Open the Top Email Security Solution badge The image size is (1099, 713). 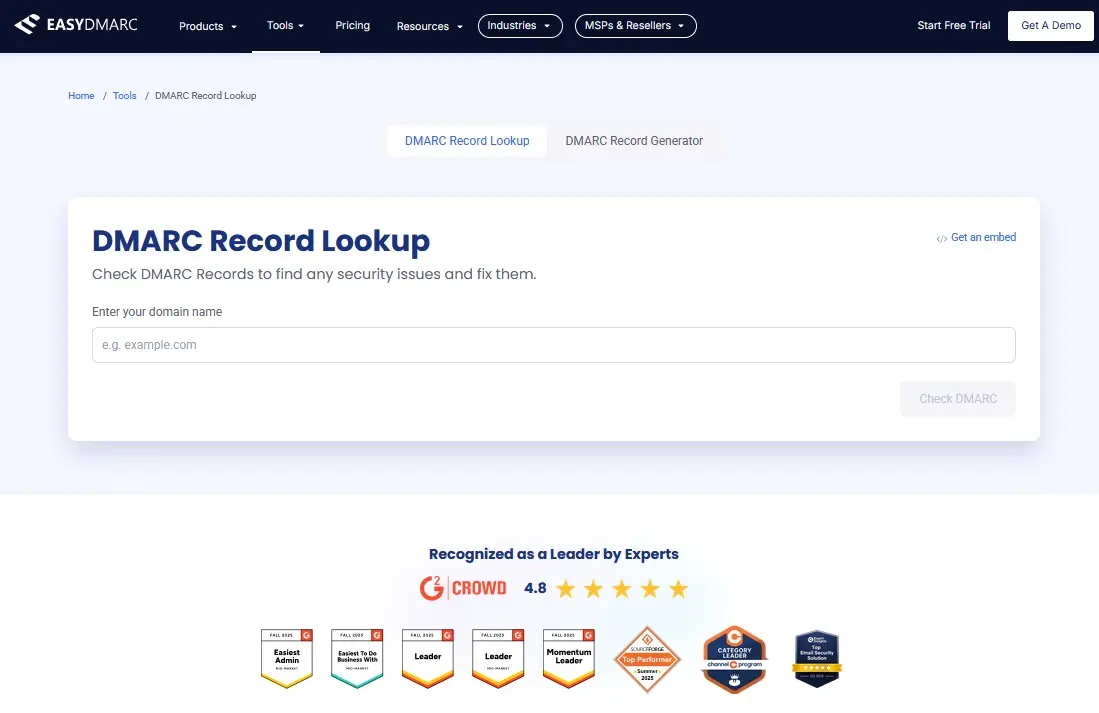[816, 658]
